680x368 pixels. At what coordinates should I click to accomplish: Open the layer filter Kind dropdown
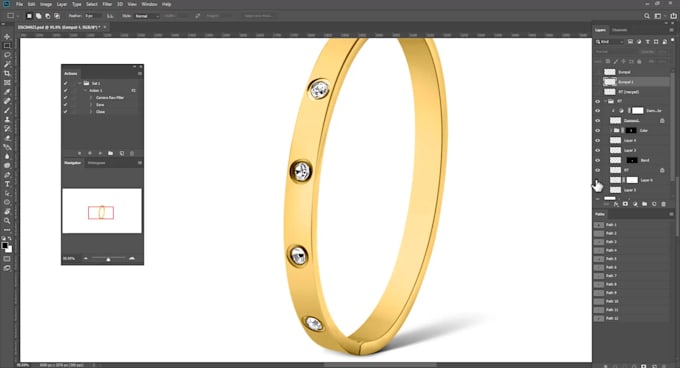point(609,42)
